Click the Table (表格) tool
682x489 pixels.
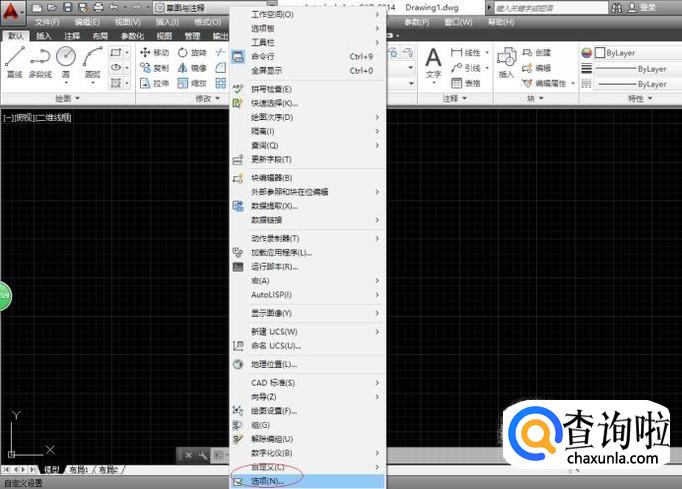click(x=465, y=83)
